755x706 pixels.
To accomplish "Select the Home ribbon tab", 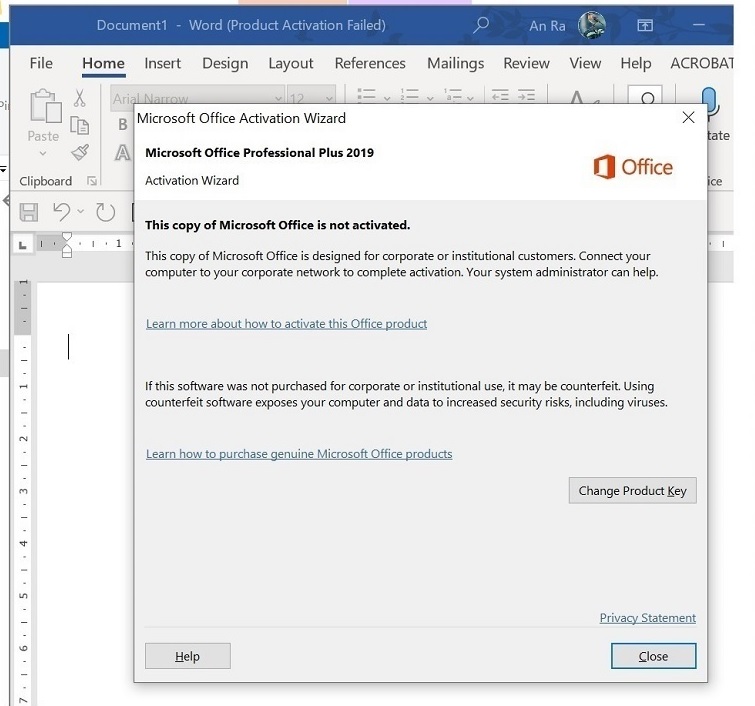I will (103, 63).
